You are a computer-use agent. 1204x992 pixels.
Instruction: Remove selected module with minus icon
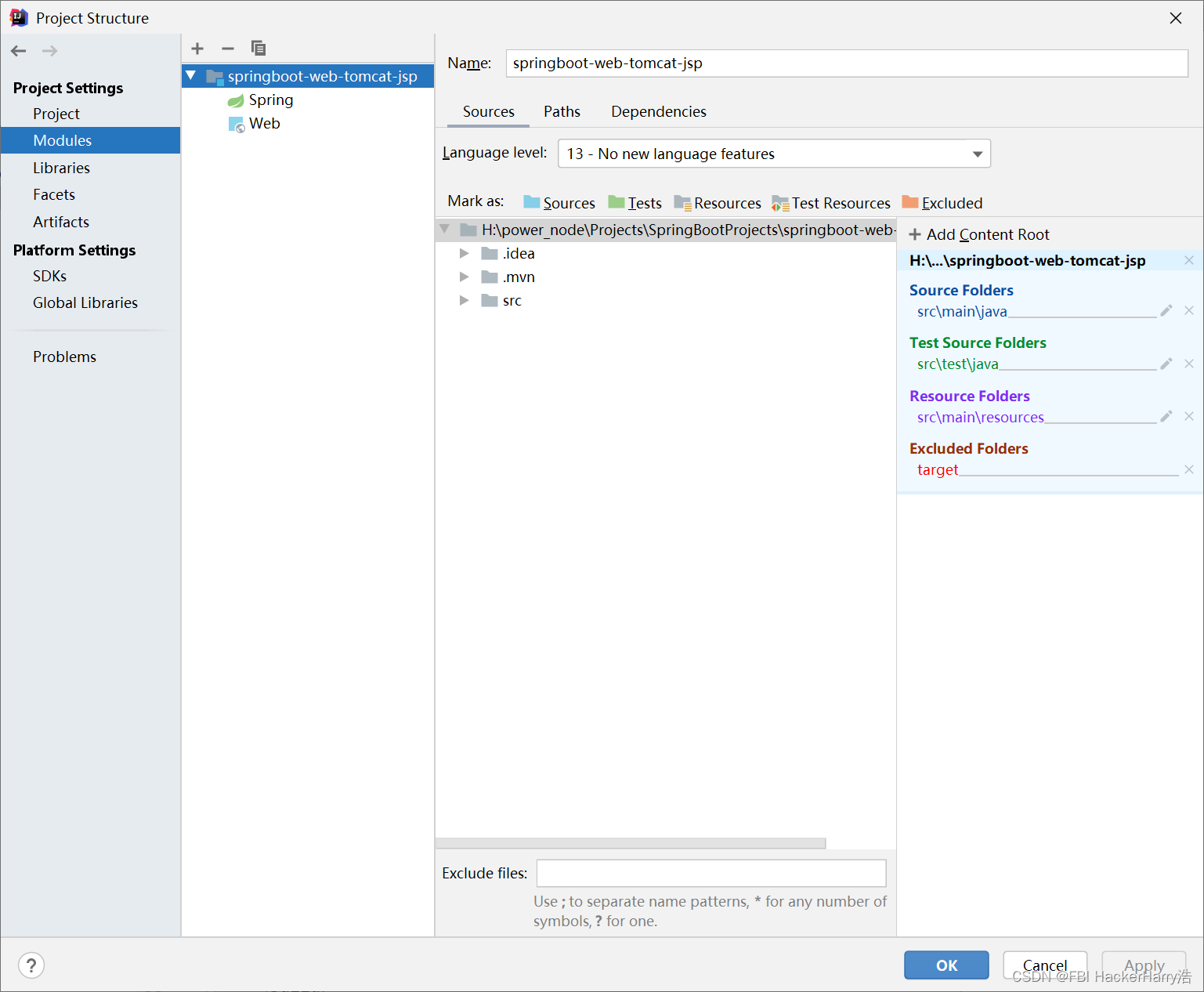(228, 49)
